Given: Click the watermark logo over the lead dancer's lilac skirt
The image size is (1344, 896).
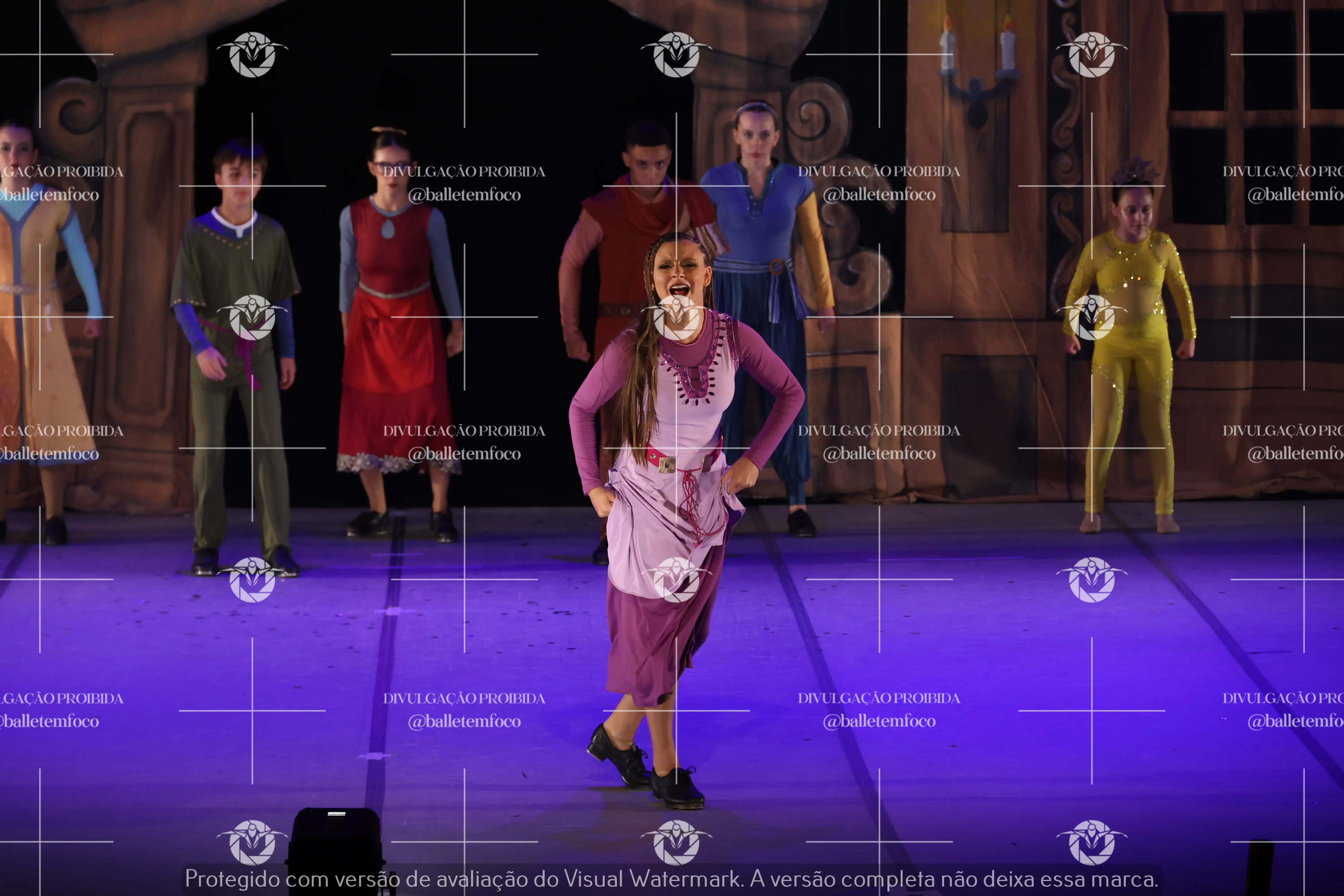Looking at the screenshot, I should [676, 579].
